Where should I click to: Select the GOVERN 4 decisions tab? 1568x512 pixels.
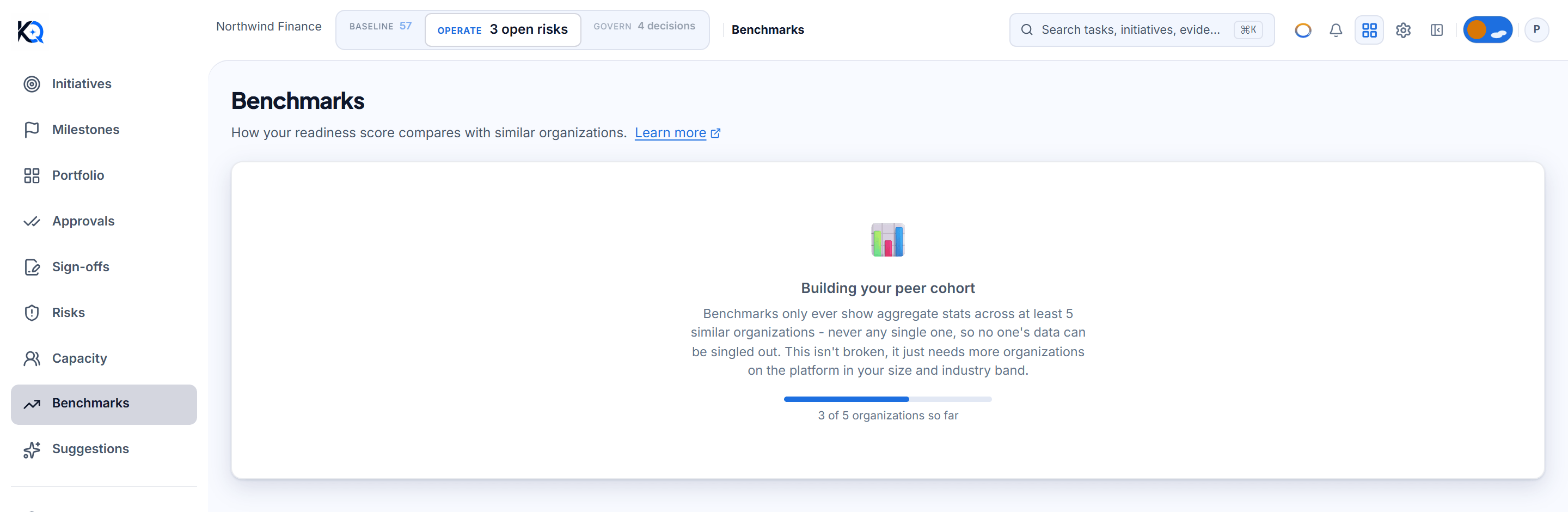point(644,27)
